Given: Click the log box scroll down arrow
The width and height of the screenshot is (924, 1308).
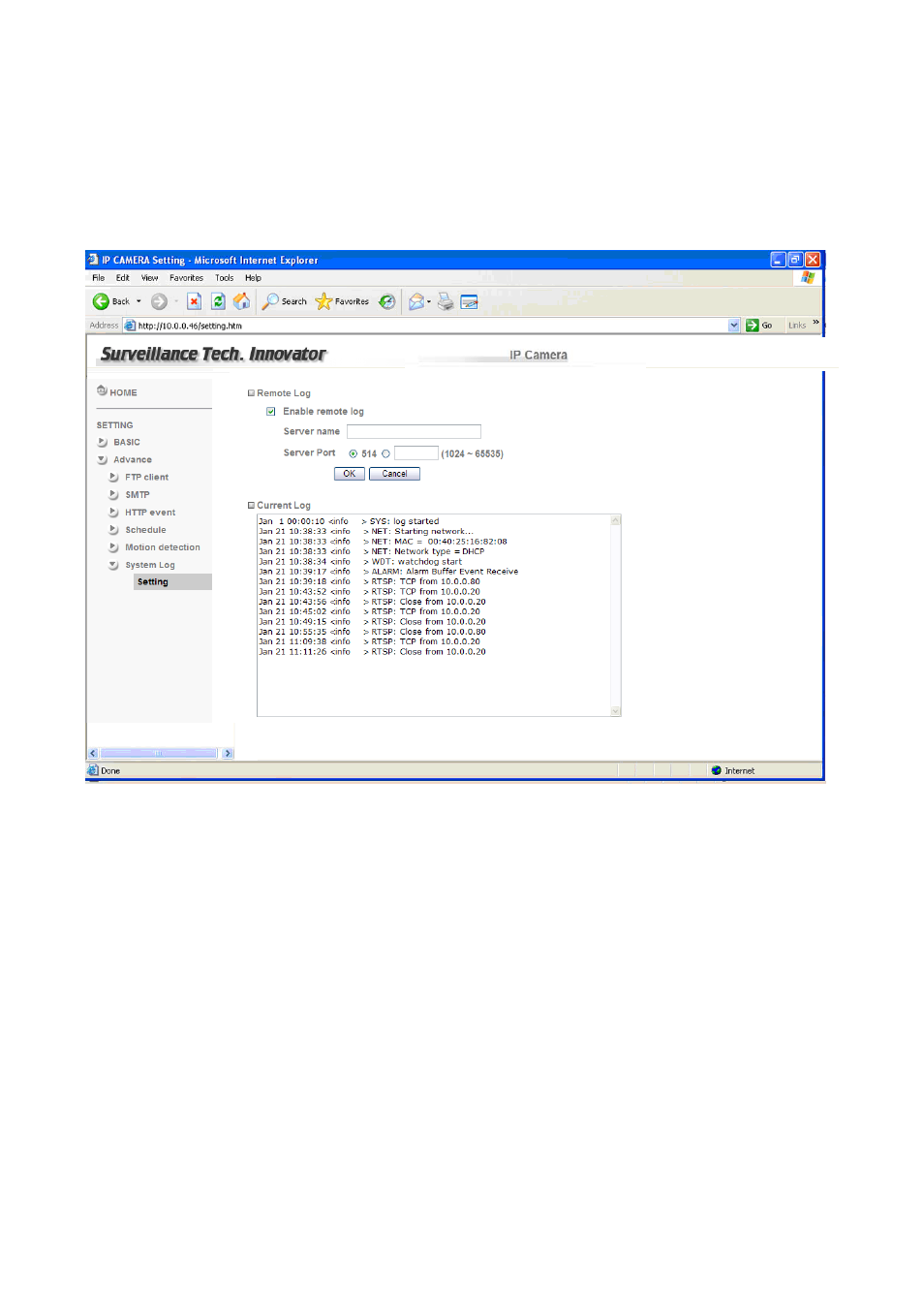Looking at the screenshot, I should 615,711.
